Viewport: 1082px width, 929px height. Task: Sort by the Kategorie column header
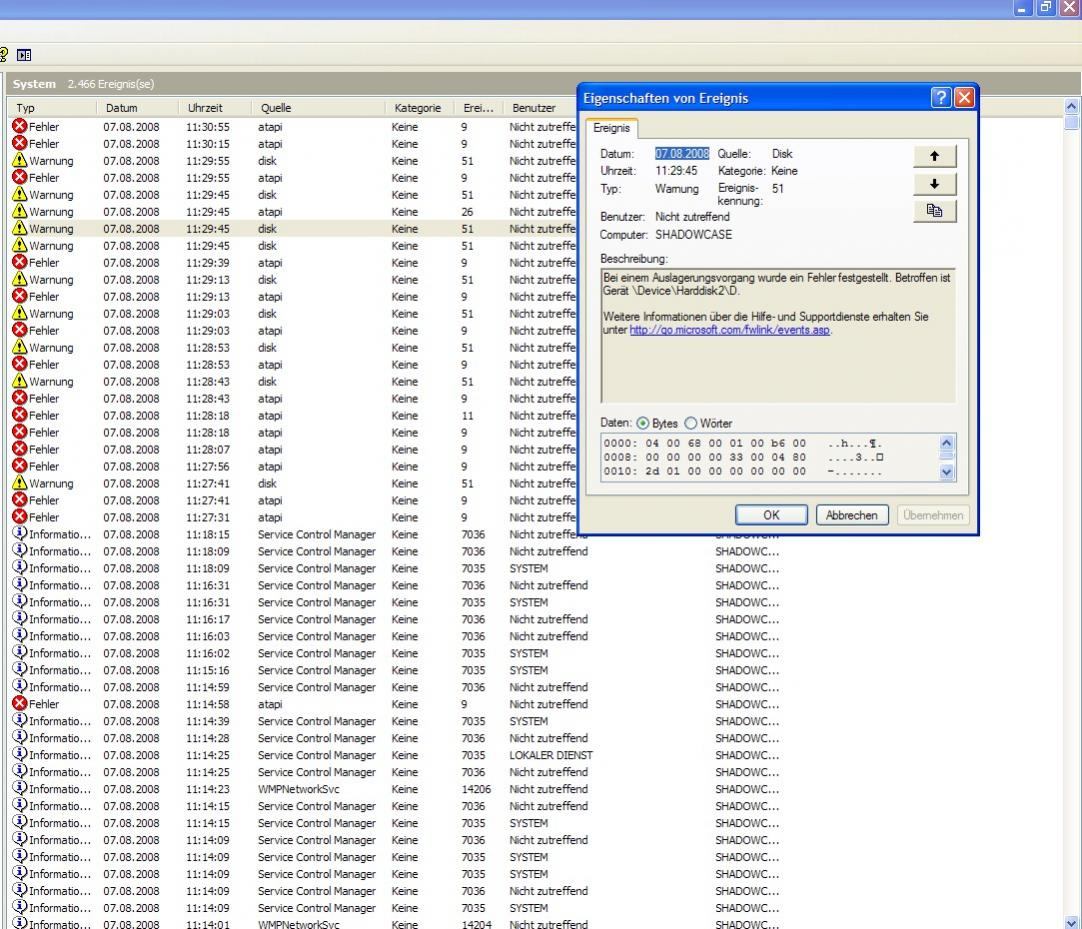(x=420, y=108)
